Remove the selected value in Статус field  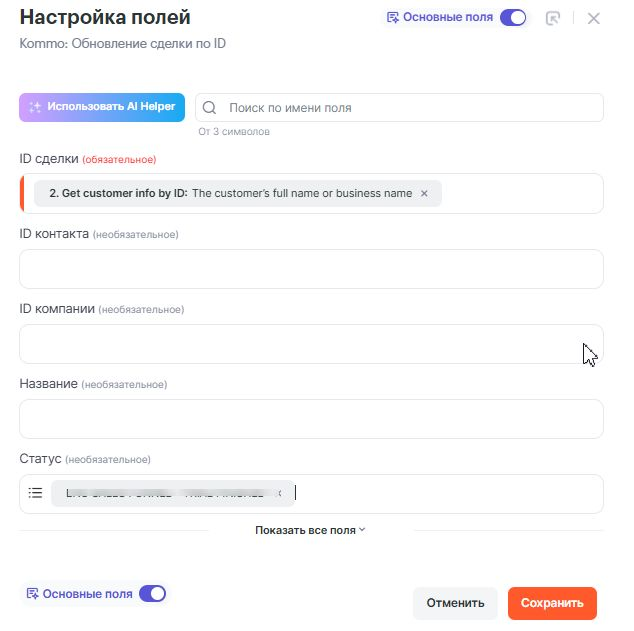tap(280, 493)
